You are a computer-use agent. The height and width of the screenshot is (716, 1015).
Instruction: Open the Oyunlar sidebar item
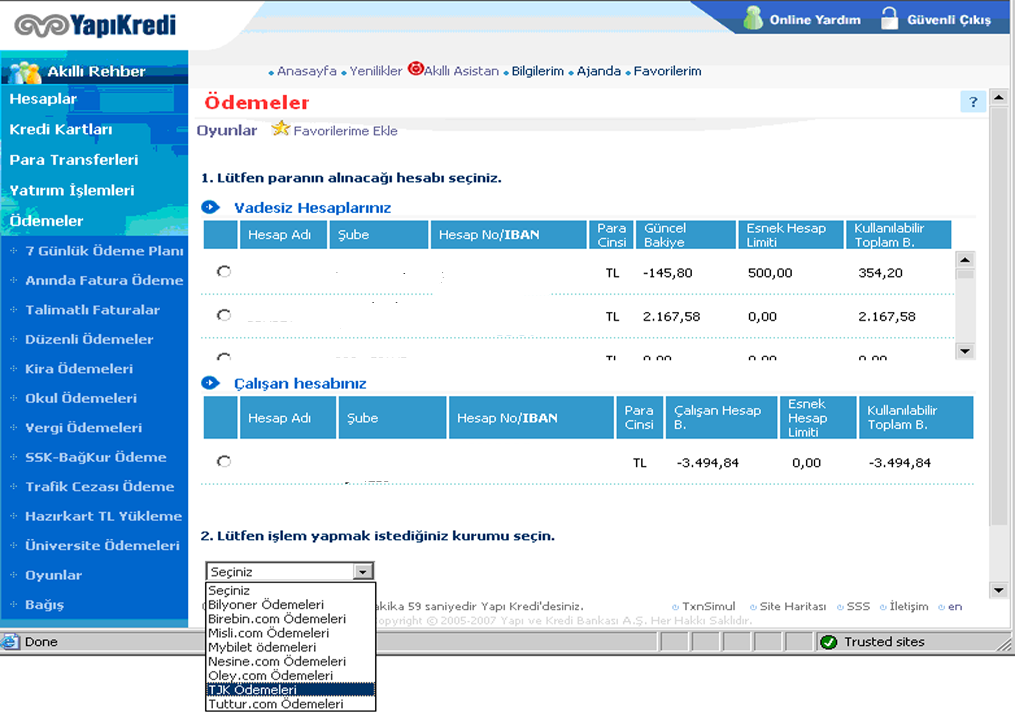(x=54, y=575)
